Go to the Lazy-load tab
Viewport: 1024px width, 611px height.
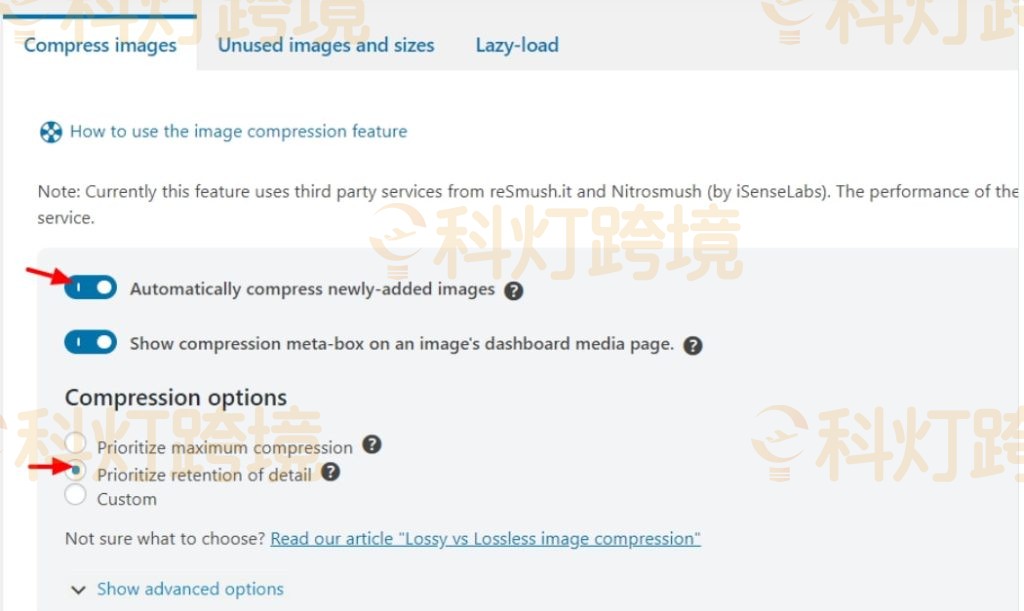517,45
